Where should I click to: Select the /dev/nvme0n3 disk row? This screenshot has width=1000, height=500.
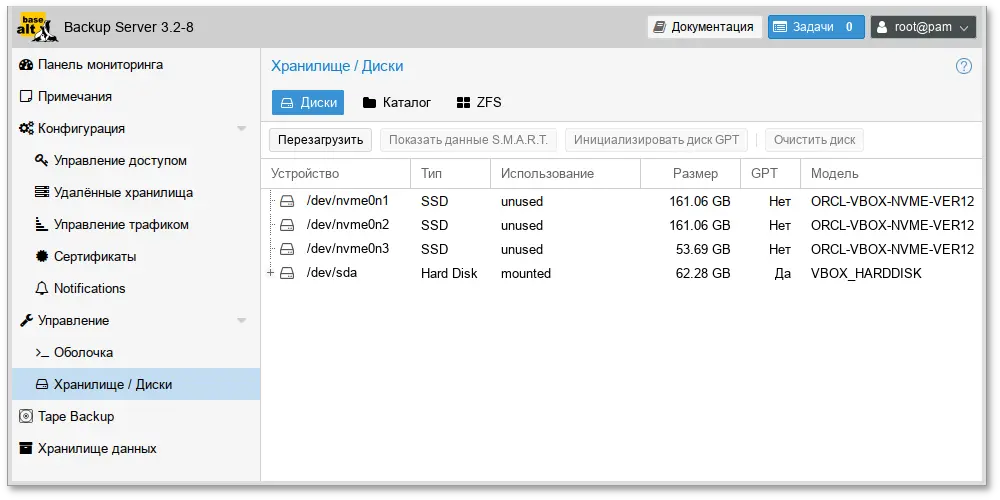347,249
